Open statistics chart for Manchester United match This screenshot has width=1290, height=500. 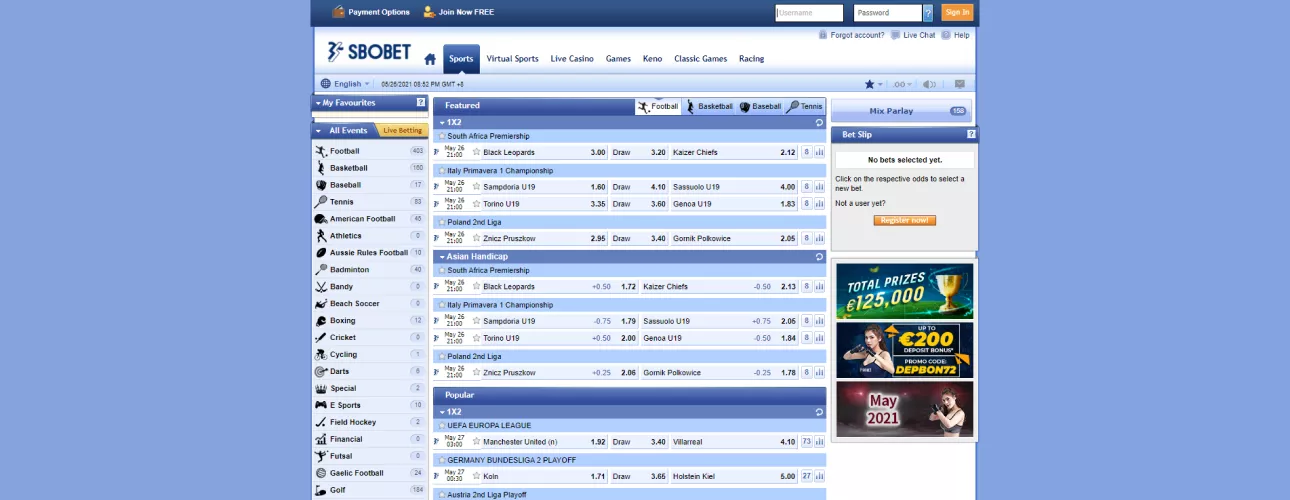[820, 442]
